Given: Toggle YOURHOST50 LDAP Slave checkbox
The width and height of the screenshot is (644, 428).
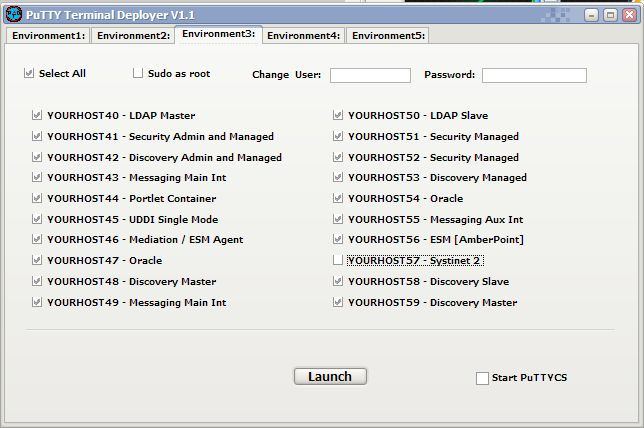Looking at the screenshot, I should click(x=339, y=116).
